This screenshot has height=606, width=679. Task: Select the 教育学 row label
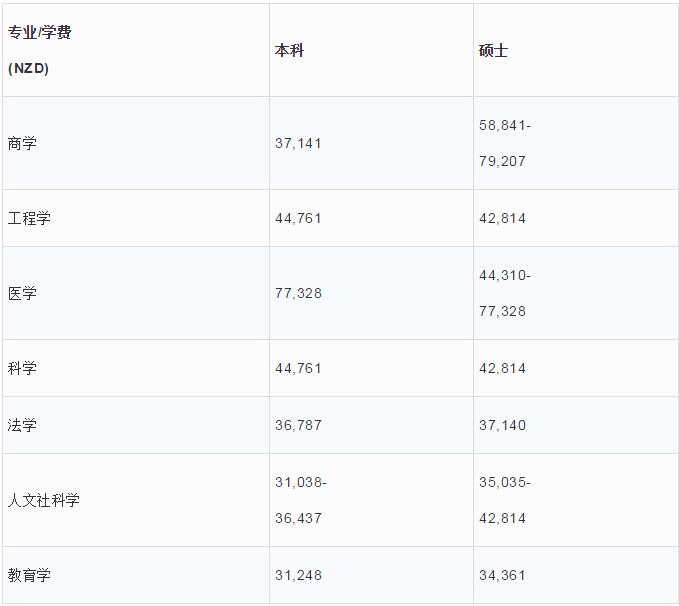click(x=29, y=575)
